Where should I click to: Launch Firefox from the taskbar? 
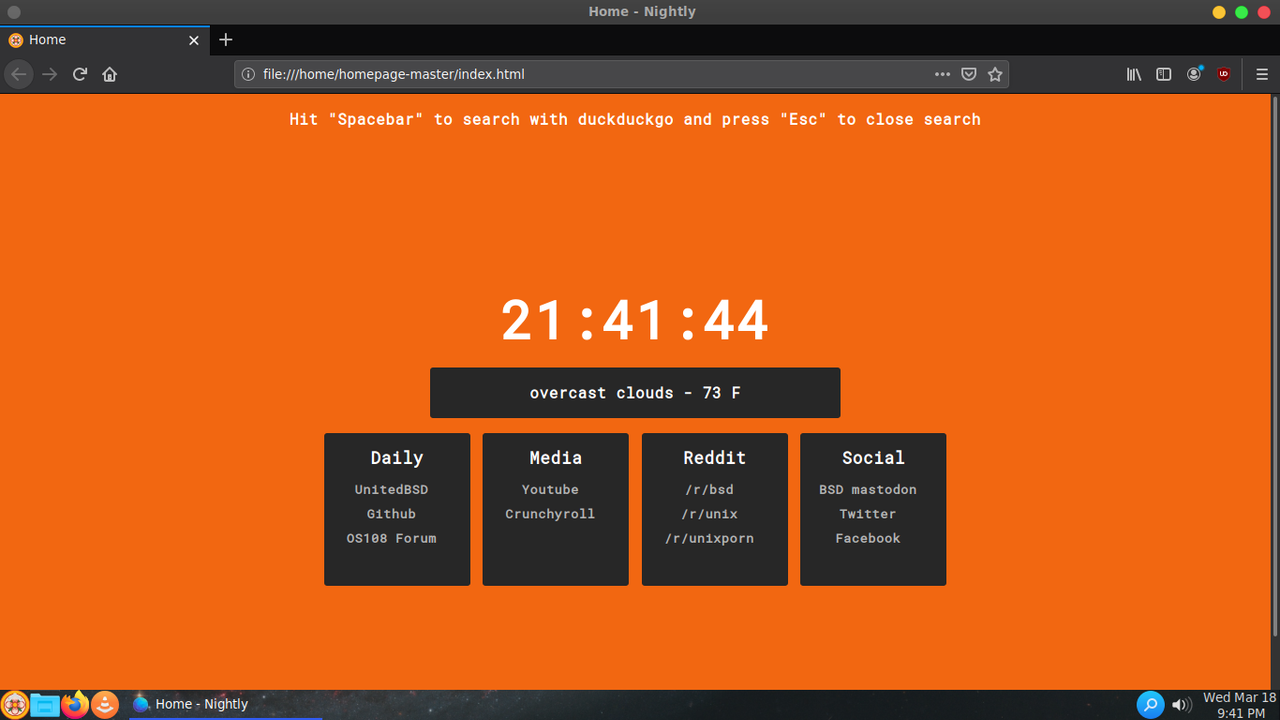(75, 704)
